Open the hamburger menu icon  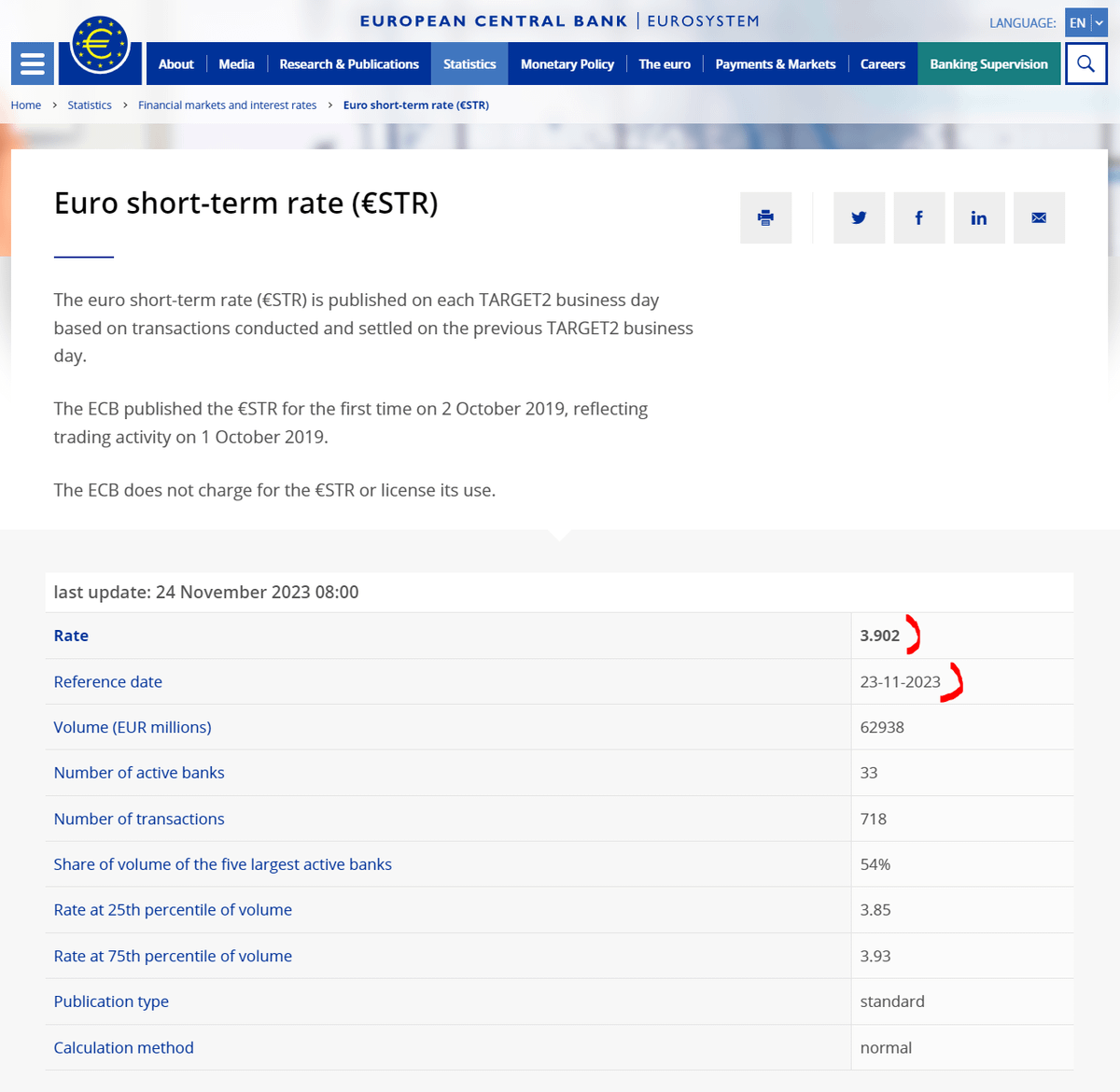pos(32,63)
